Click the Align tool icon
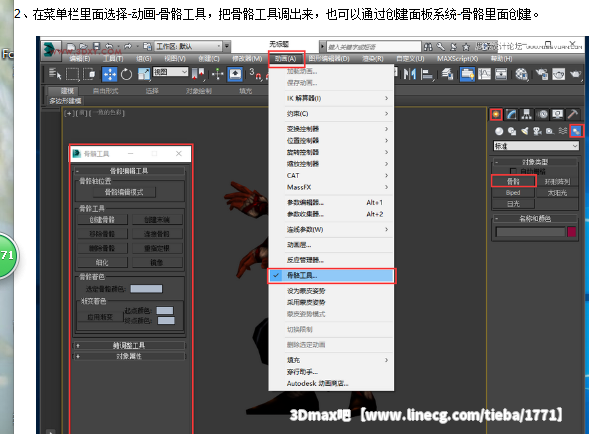602x434 pixels. (x=427, y=74)
